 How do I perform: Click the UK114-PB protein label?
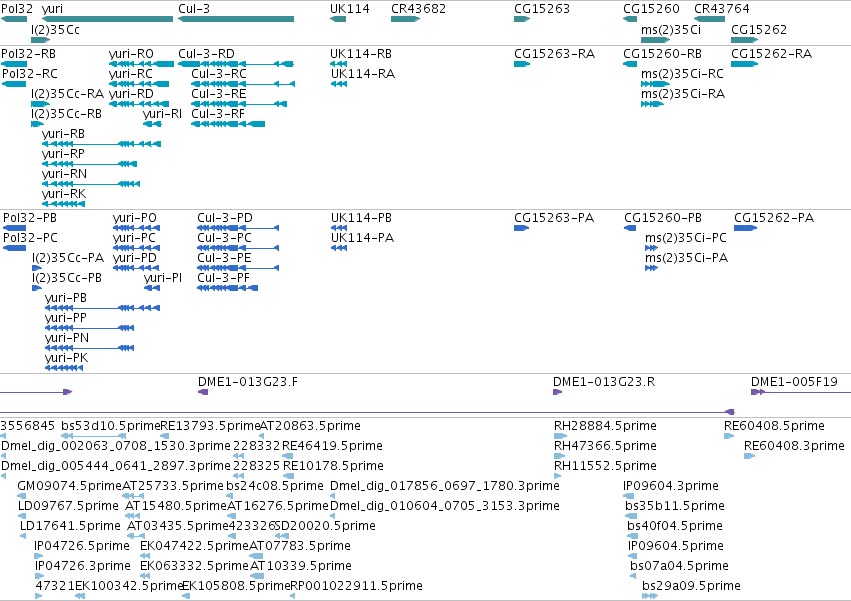tap(361, 218)
